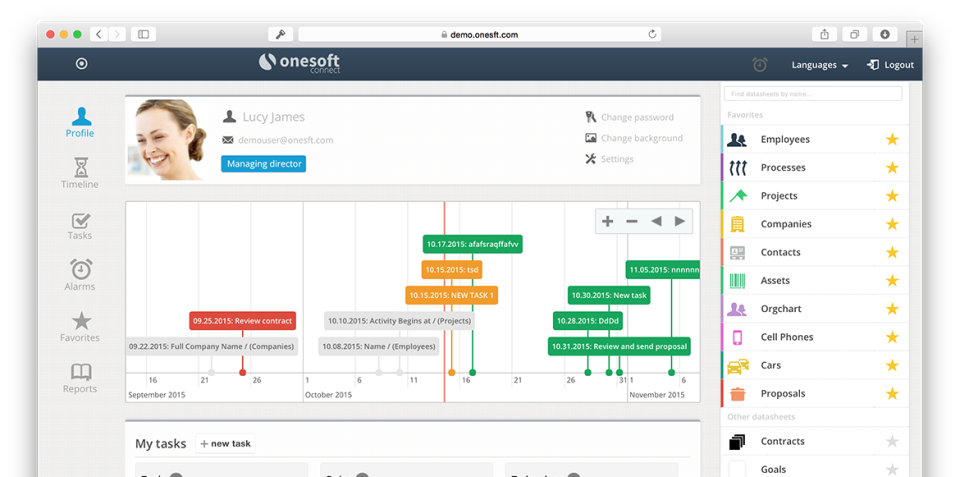Click the alarm clock icon in header
This screenshot has width=960, height=477.
click(760, 64)
